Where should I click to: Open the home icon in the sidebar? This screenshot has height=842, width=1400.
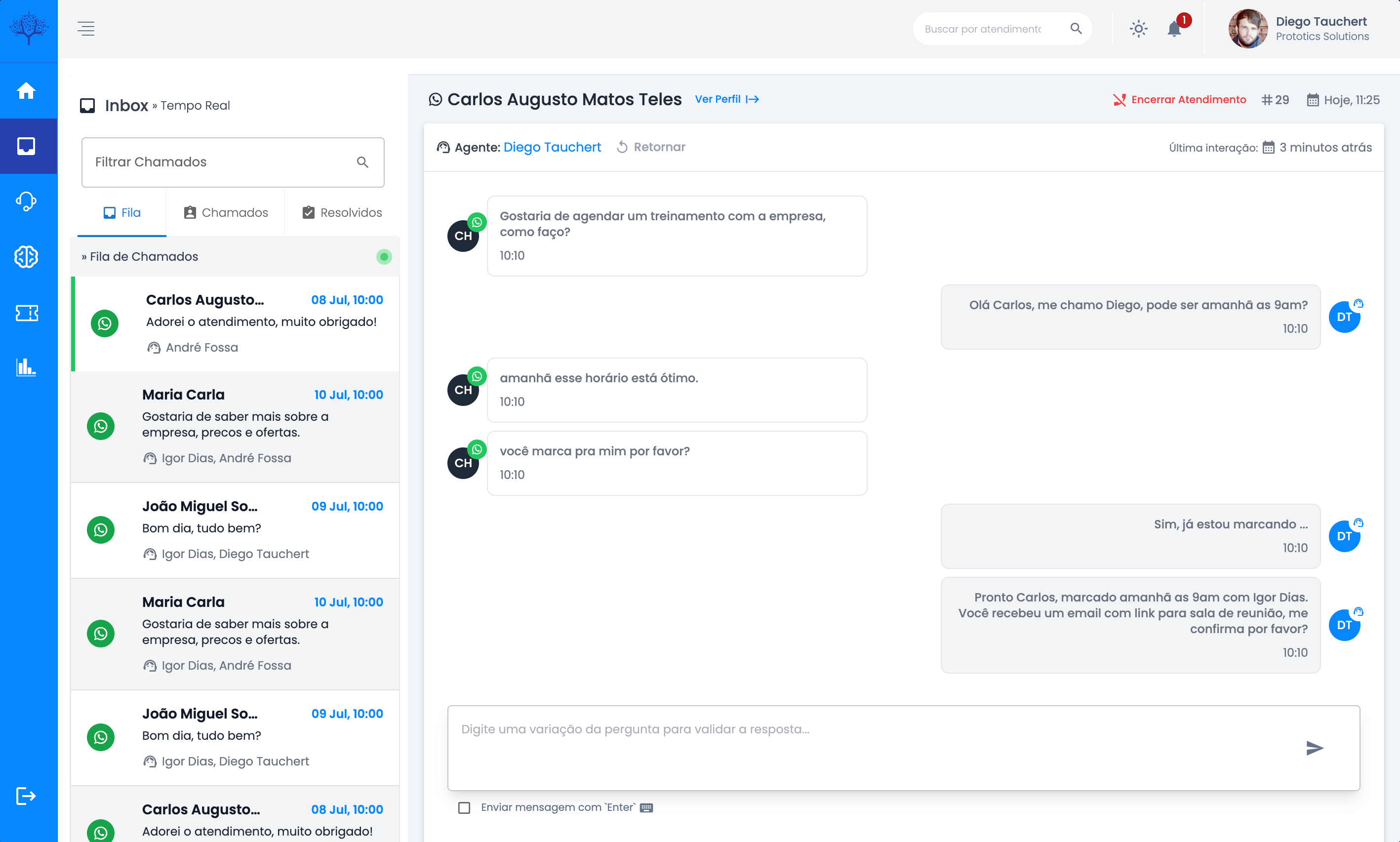[27, 91]
